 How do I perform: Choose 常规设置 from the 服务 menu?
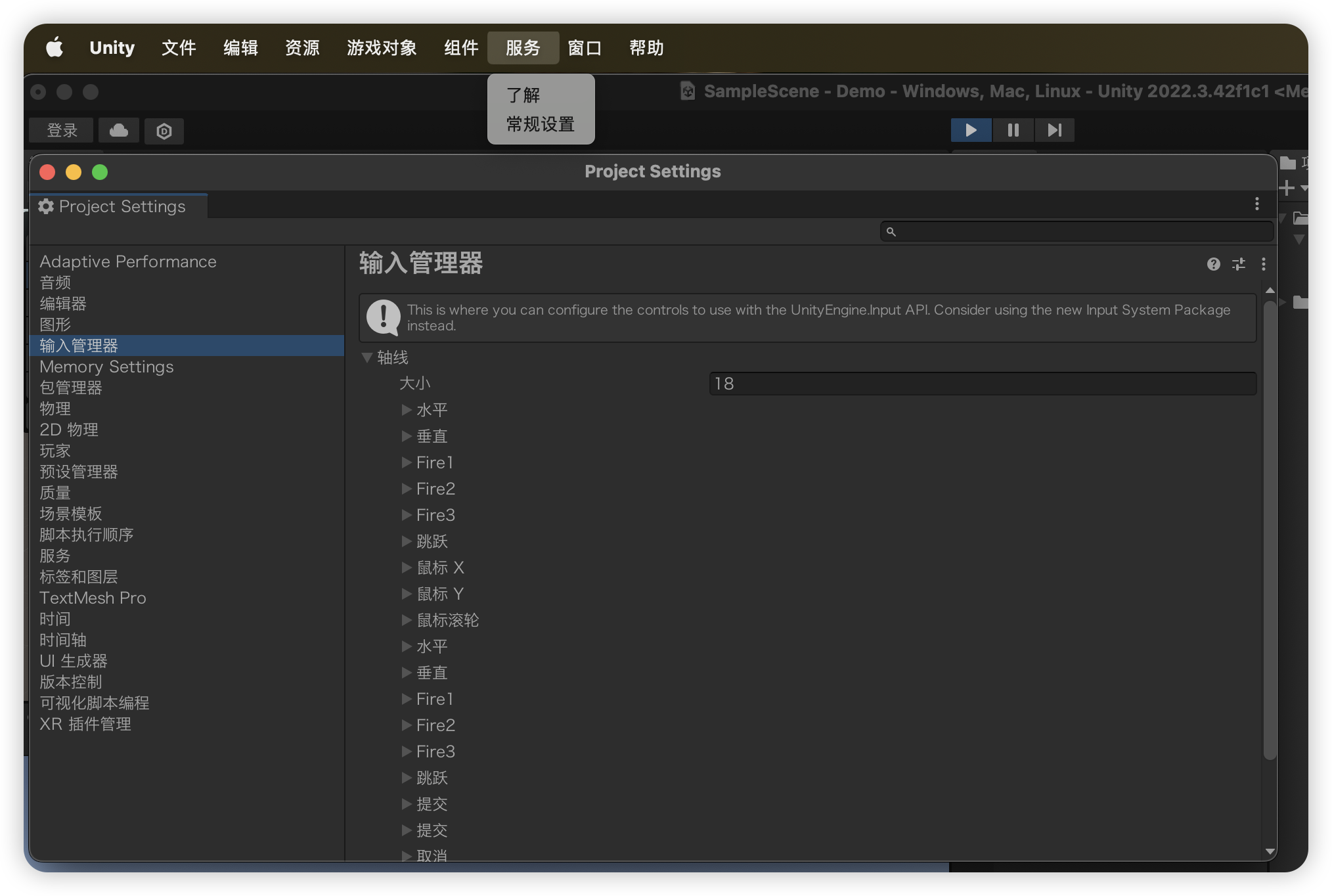540,124
